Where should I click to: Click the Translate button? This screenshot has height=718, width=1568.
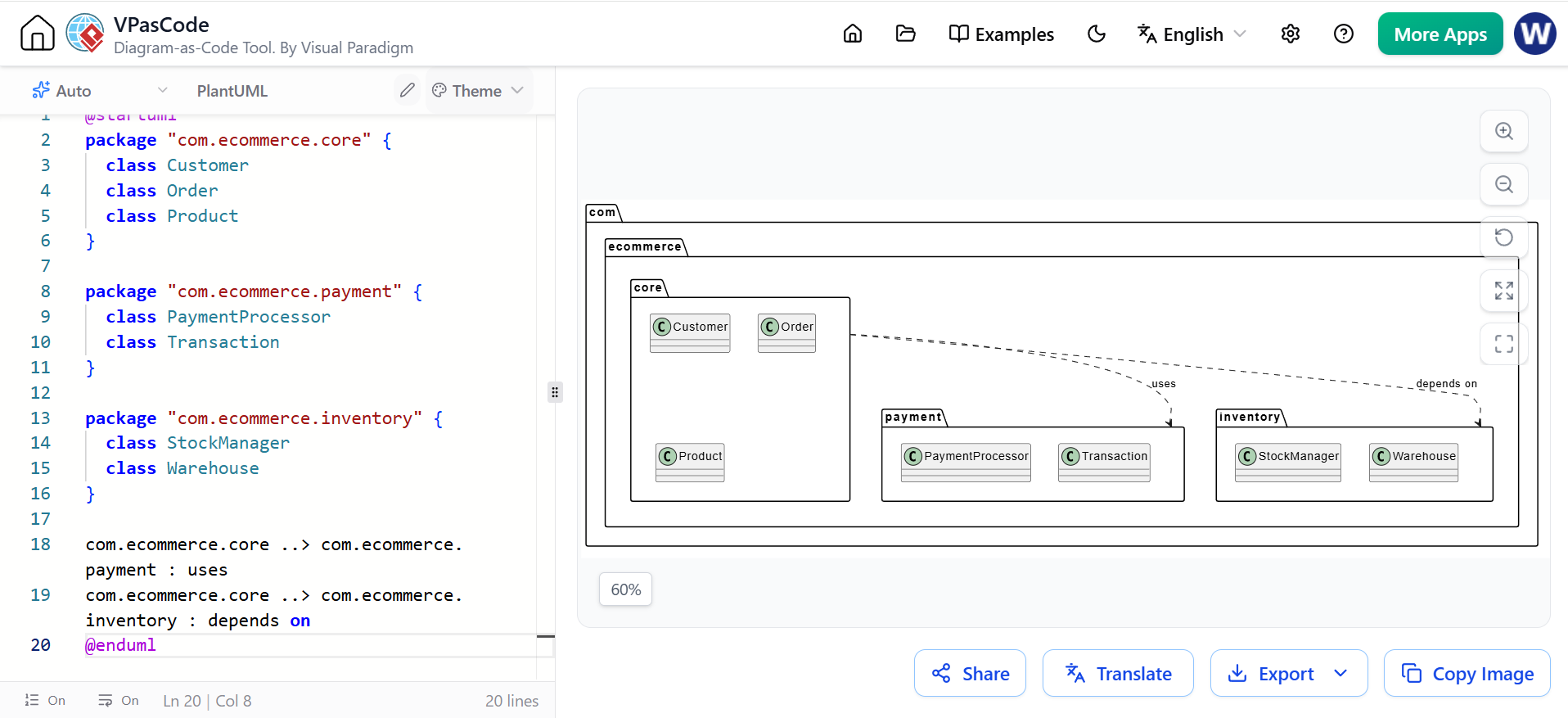click(1118, 673)
